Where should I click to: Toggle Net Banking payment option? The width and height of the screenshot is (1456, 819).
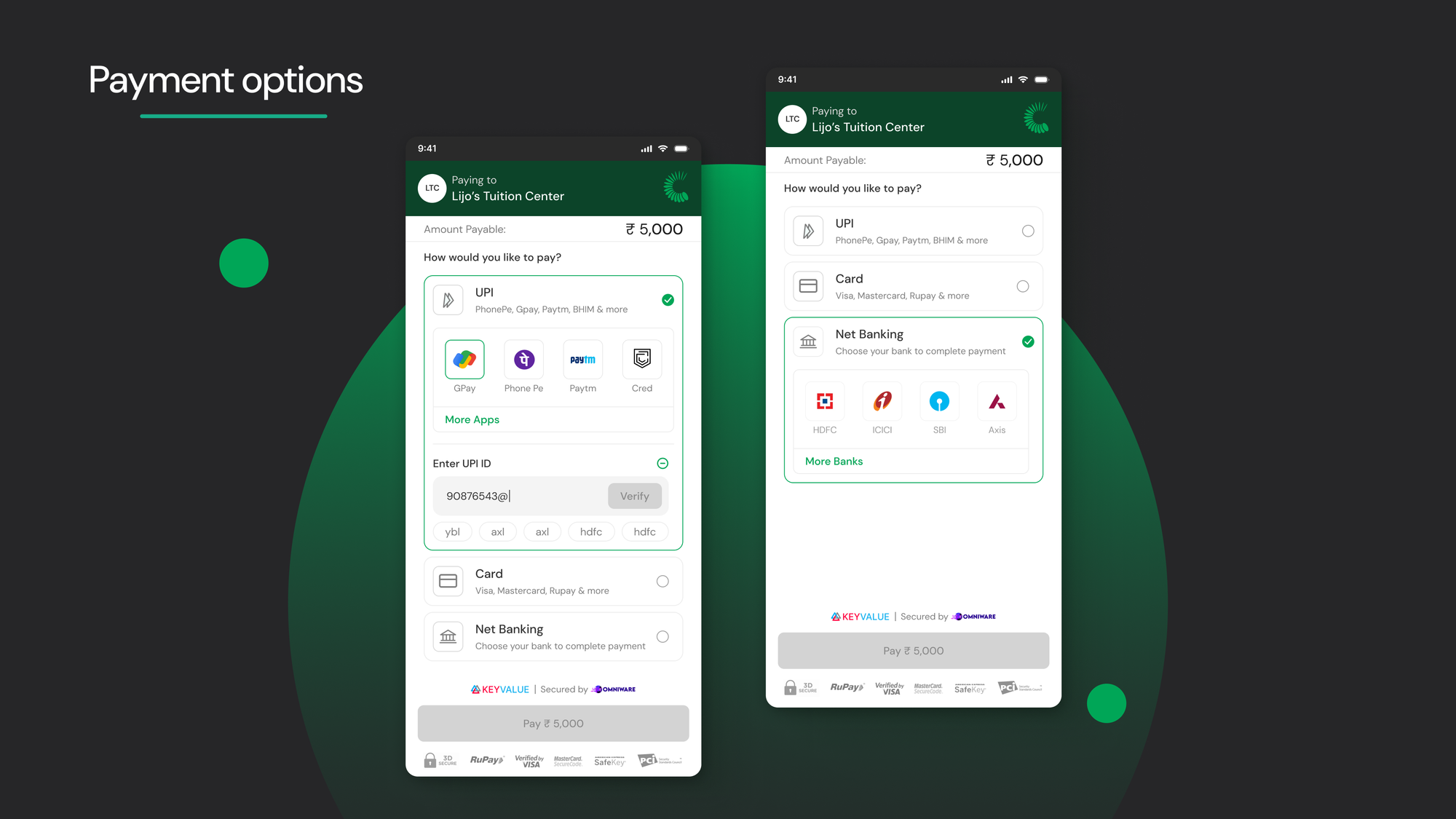pyautogui.click(x=662, y=636)
